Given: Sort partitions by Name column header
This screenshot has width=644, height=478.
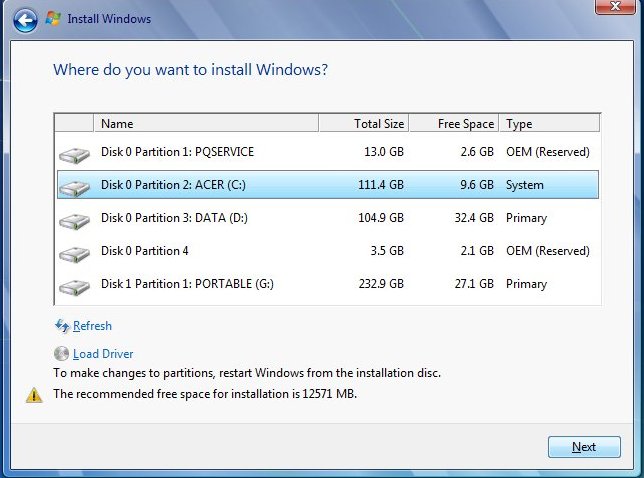Looking at the screenshot, I should [x=205, y=124].
